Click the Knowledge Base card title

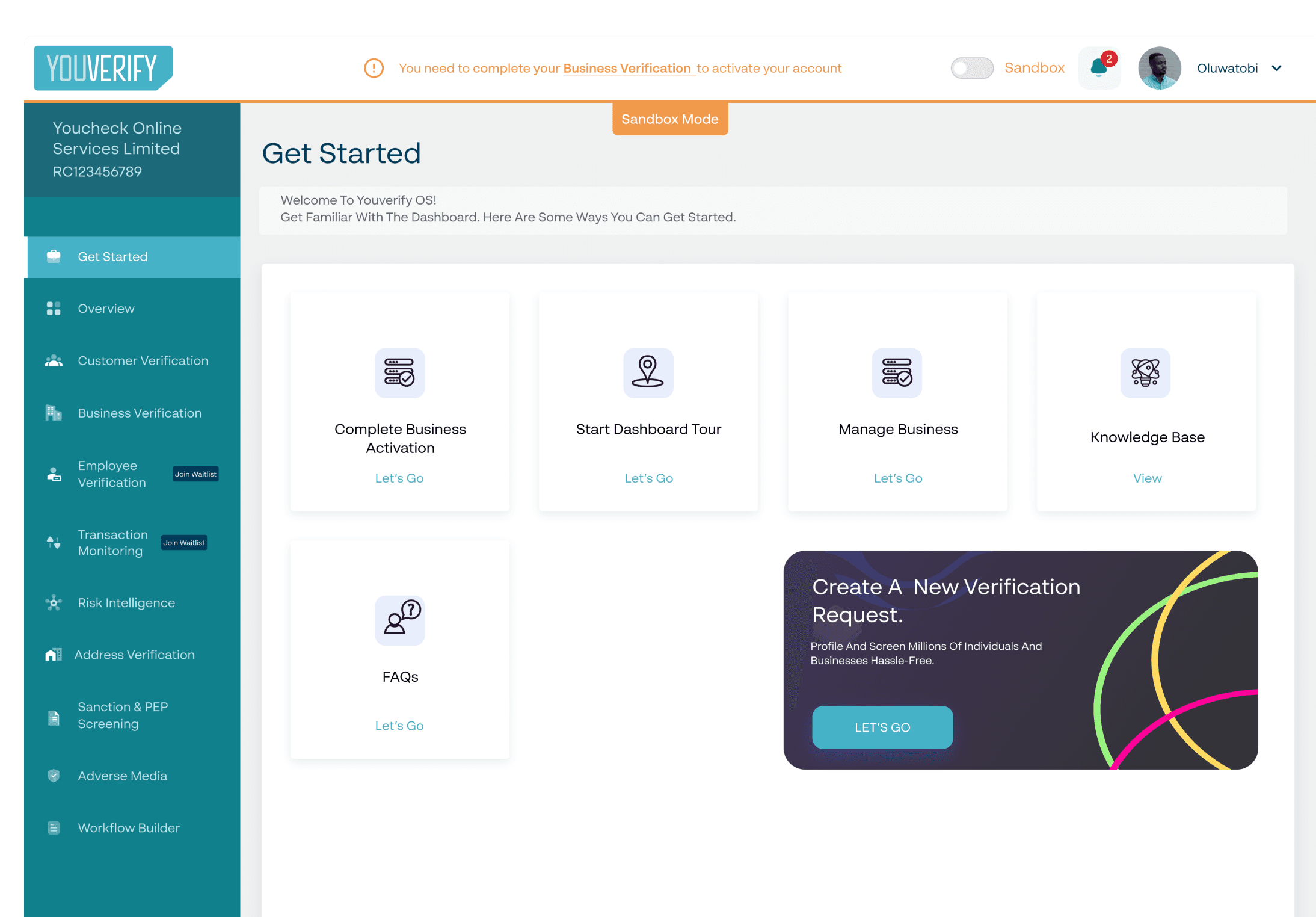click(x=1147, y=437)
